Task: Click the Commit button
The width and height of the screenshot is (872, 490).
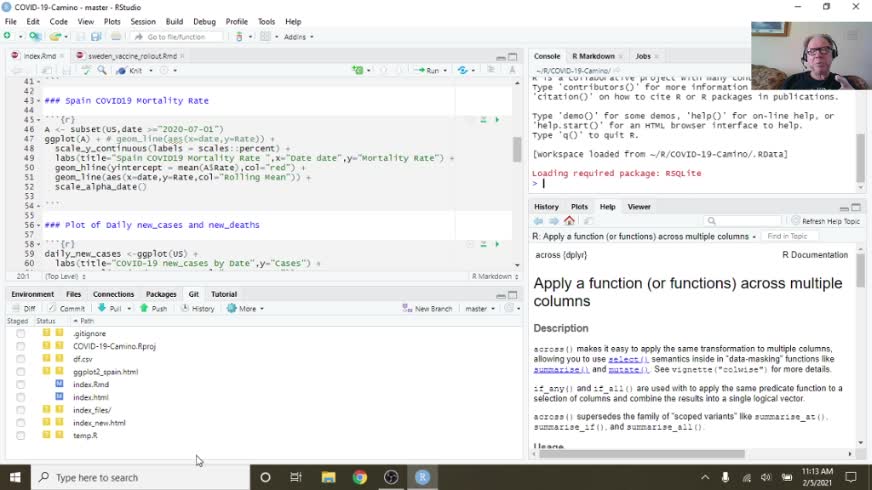Action: coord(66,309)
